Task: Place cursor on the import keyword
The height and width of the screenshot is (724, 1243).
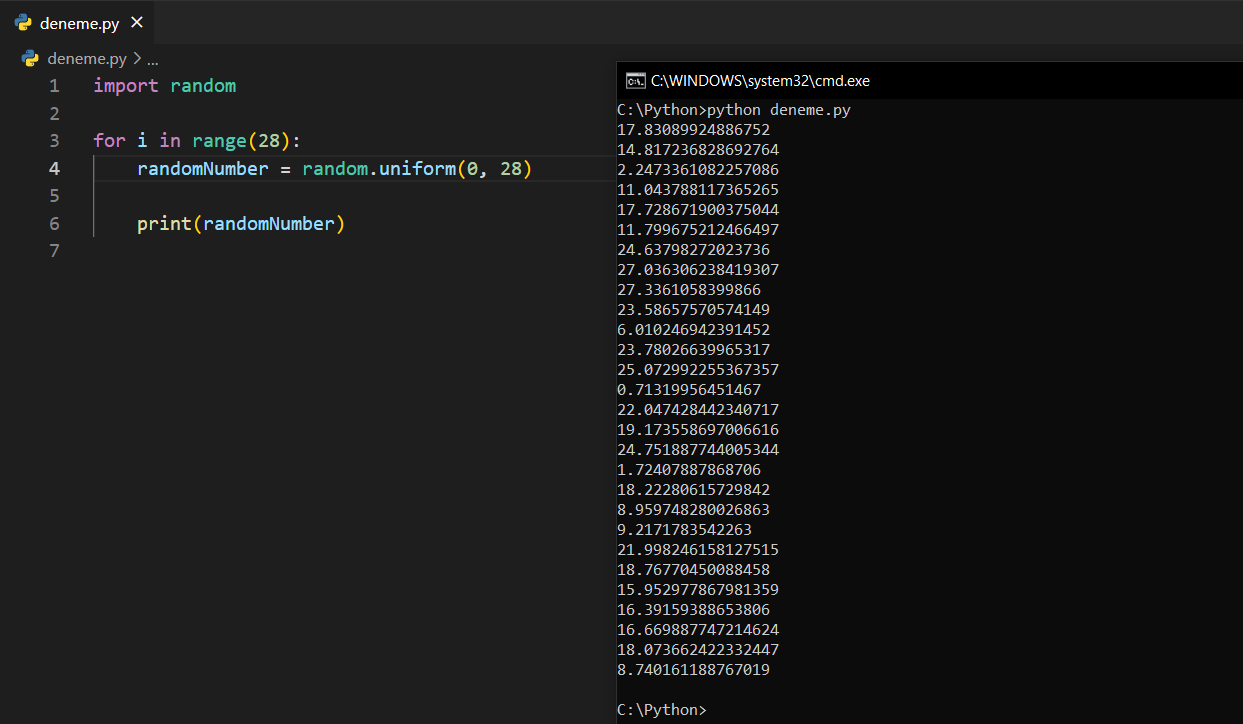Action: (x=125, y=86)
